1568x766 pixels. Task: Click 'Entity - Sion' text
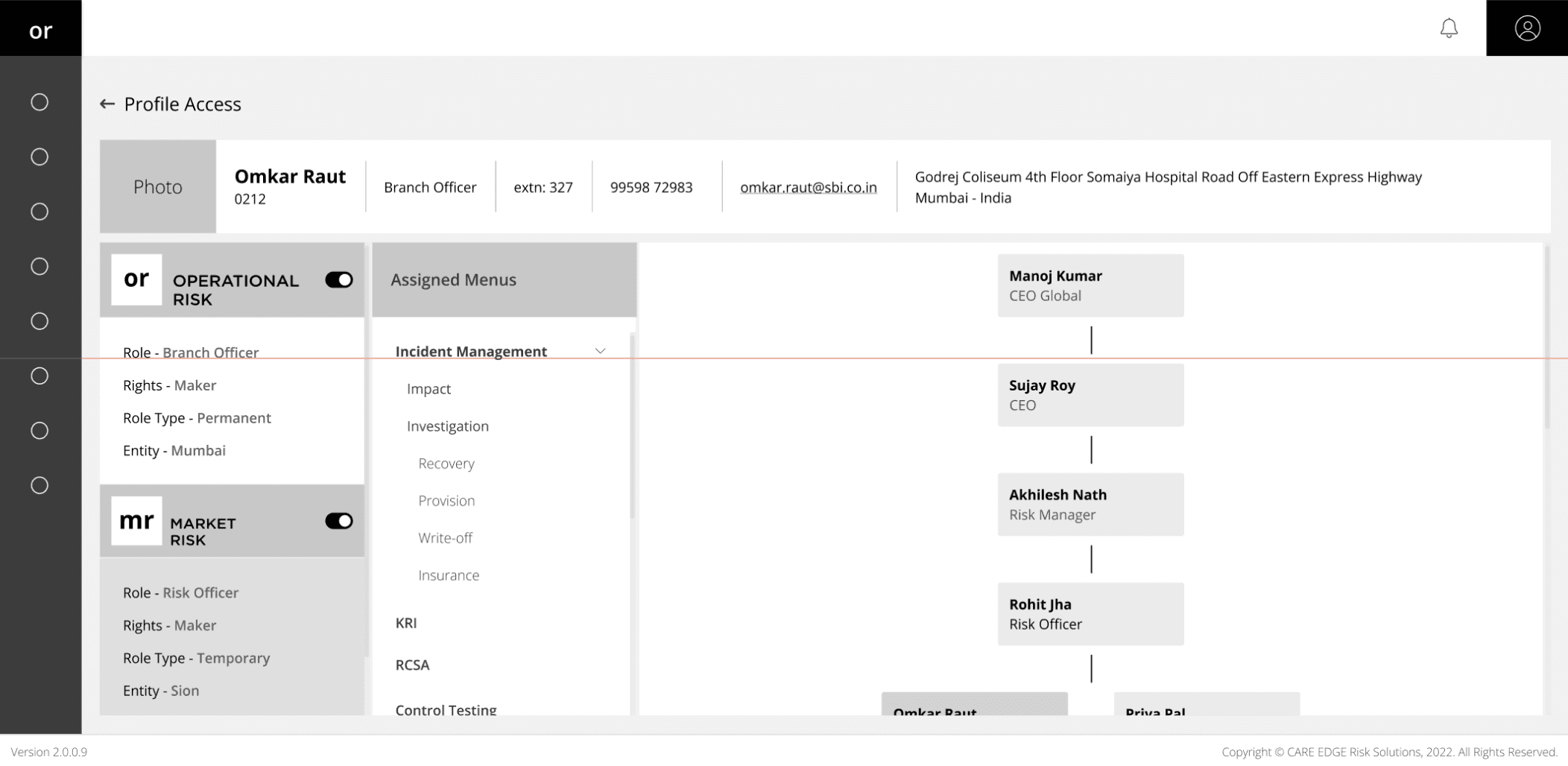(x=161, y=691)
